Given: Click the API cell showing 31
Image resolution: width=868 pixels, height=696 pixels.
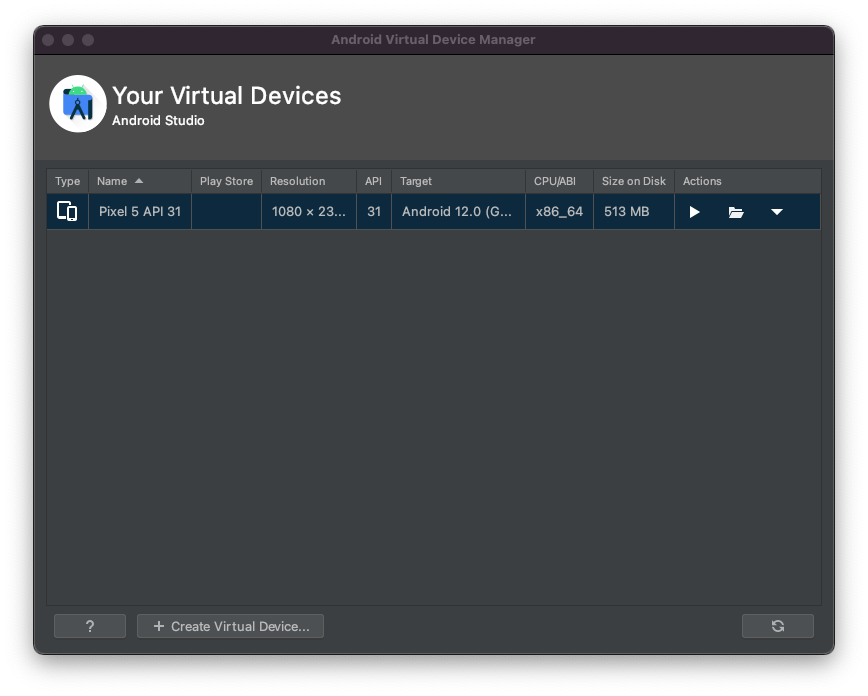Looking at the screenshot, I should [x=374, y=212].
